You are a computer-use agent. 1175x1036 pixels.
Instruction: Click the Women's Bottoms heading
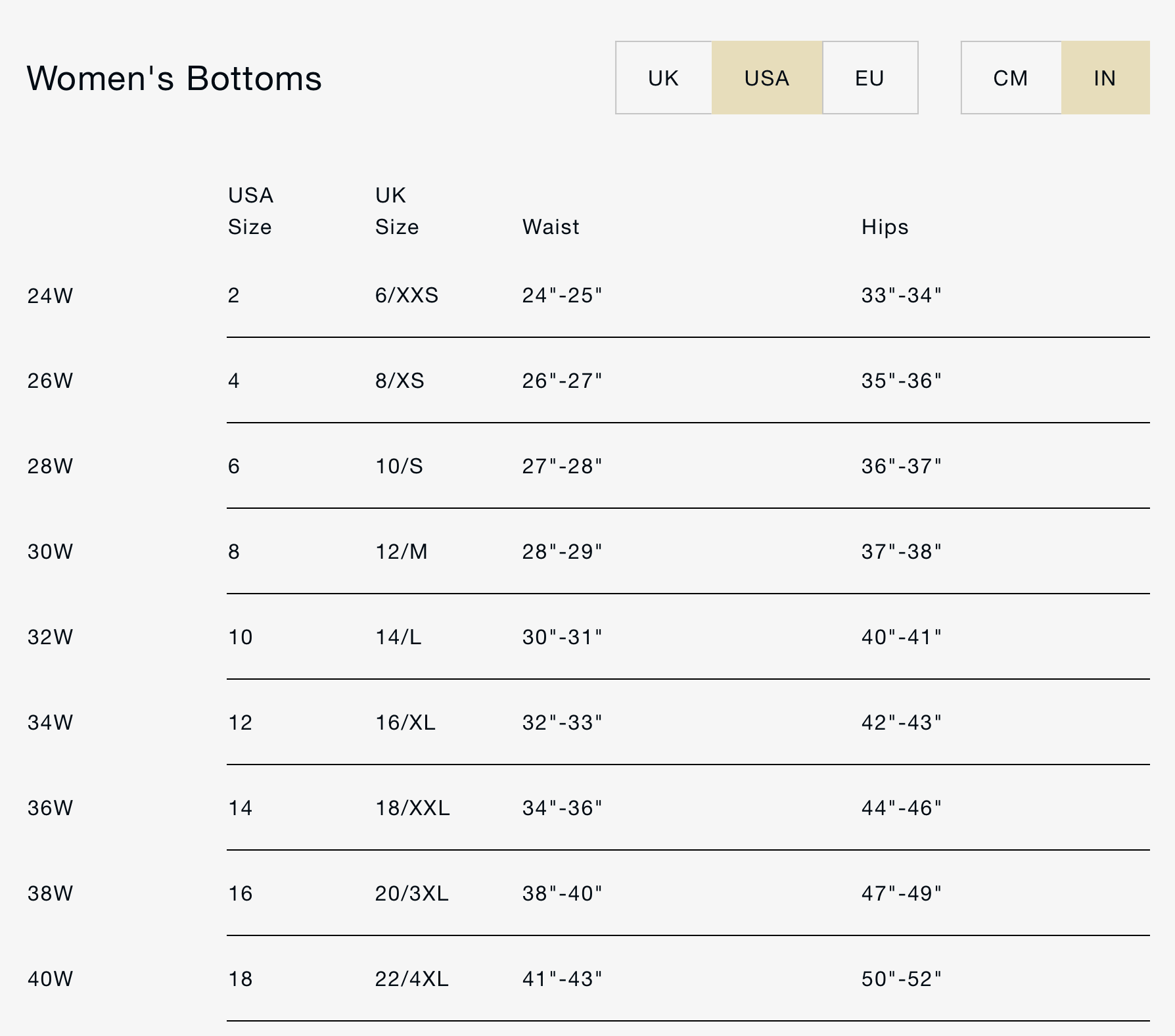pos(174,78)
